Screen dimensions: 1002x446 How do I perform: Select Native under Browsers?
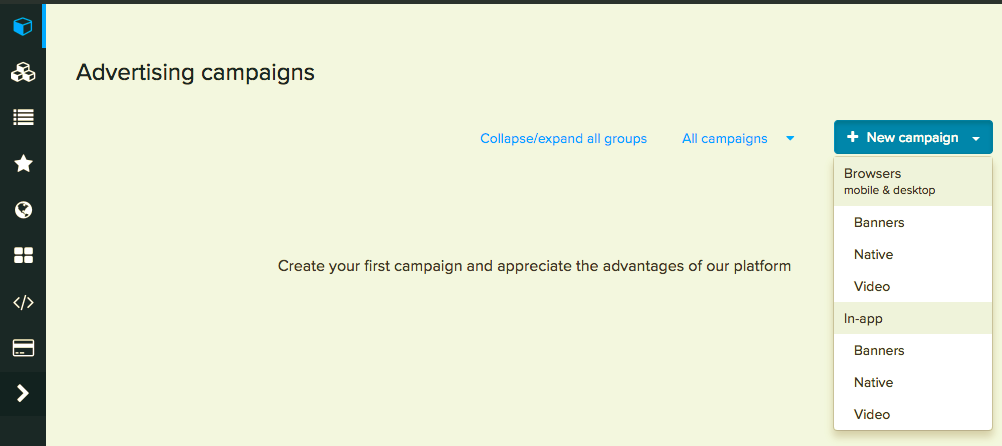point(873,254)
